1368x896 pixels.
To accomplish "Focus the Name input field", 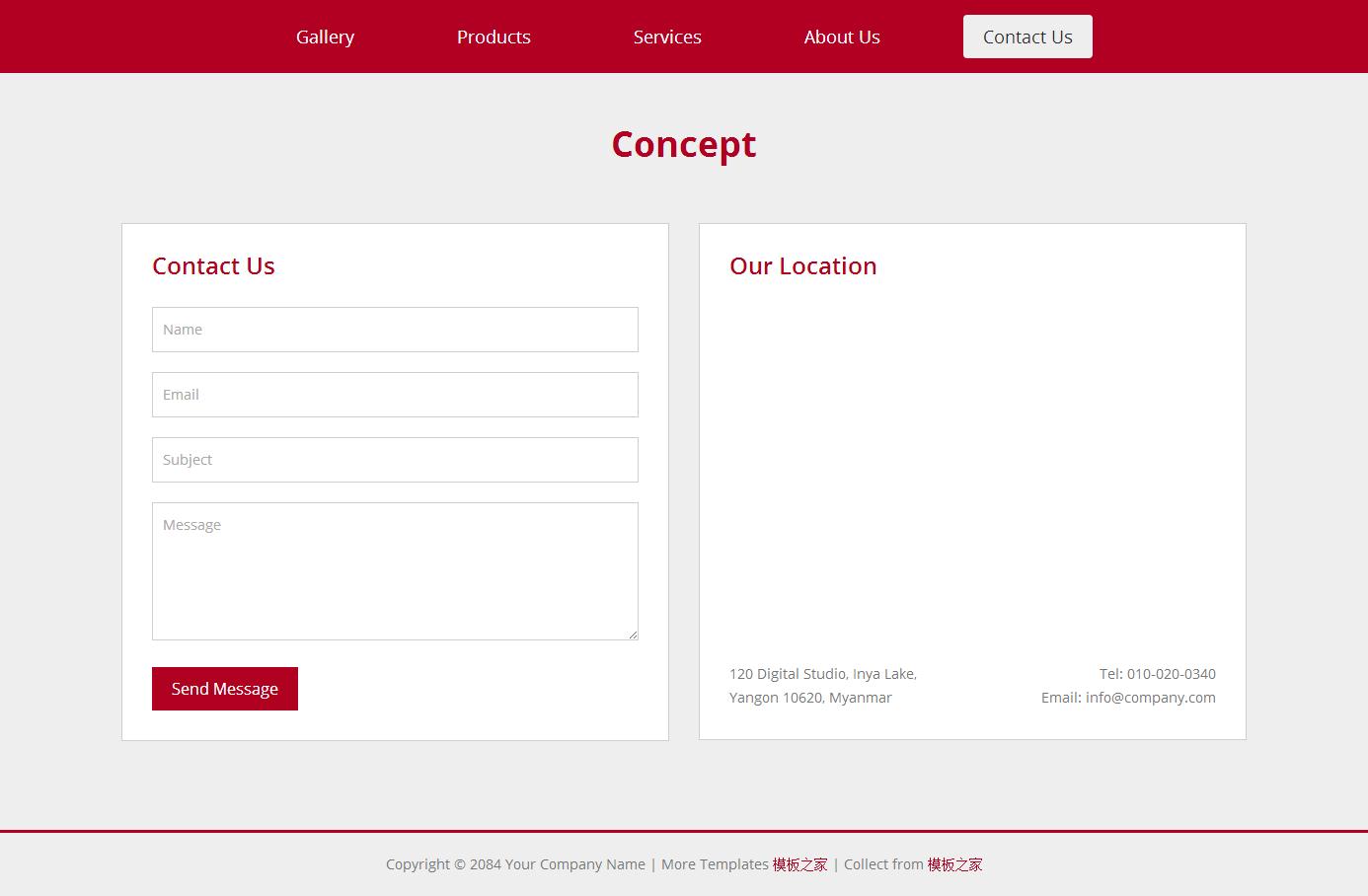I will pyautogui.click(x=395, y=330).
